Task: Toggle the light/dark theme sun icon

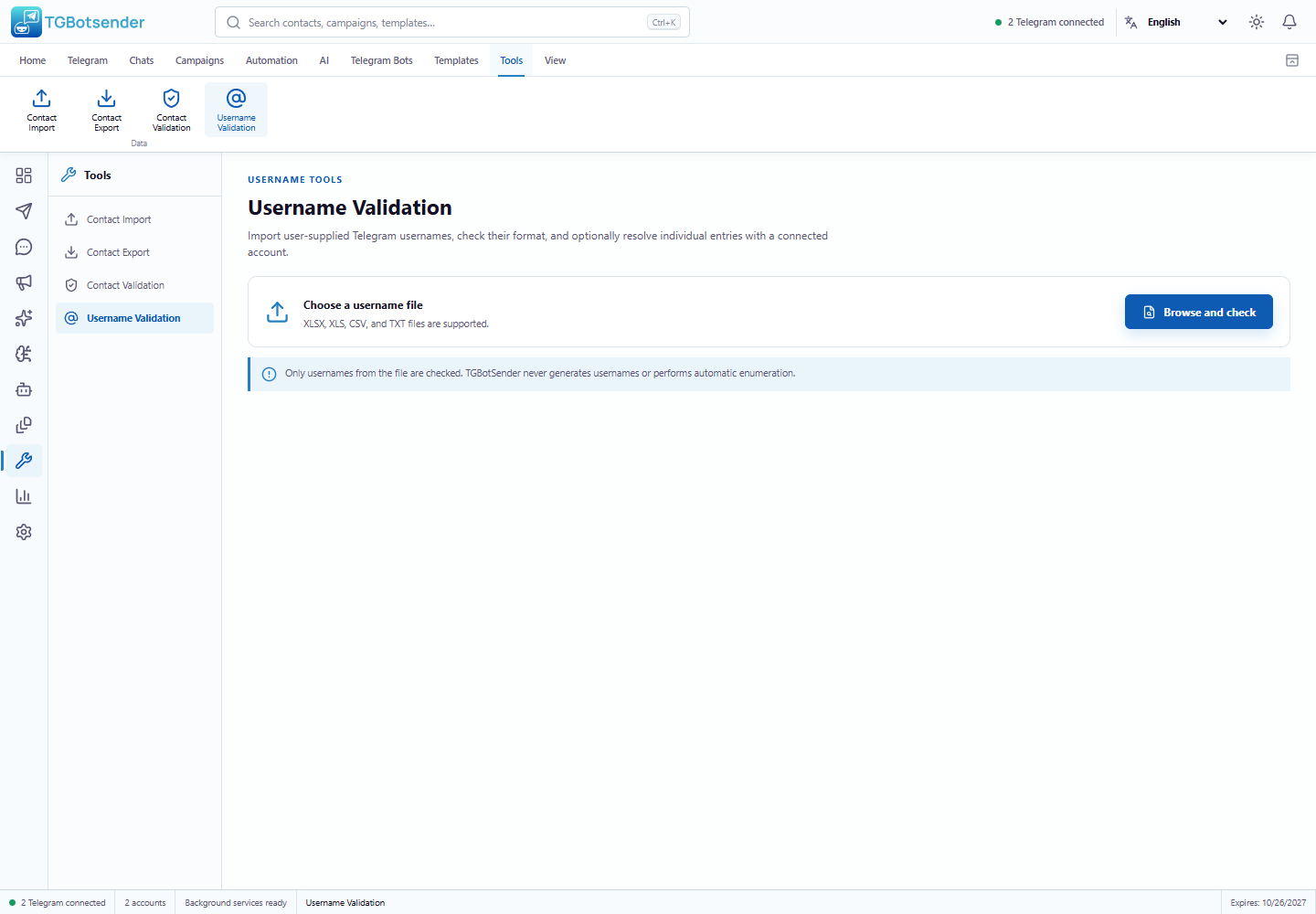Action: coord(1257,22)
